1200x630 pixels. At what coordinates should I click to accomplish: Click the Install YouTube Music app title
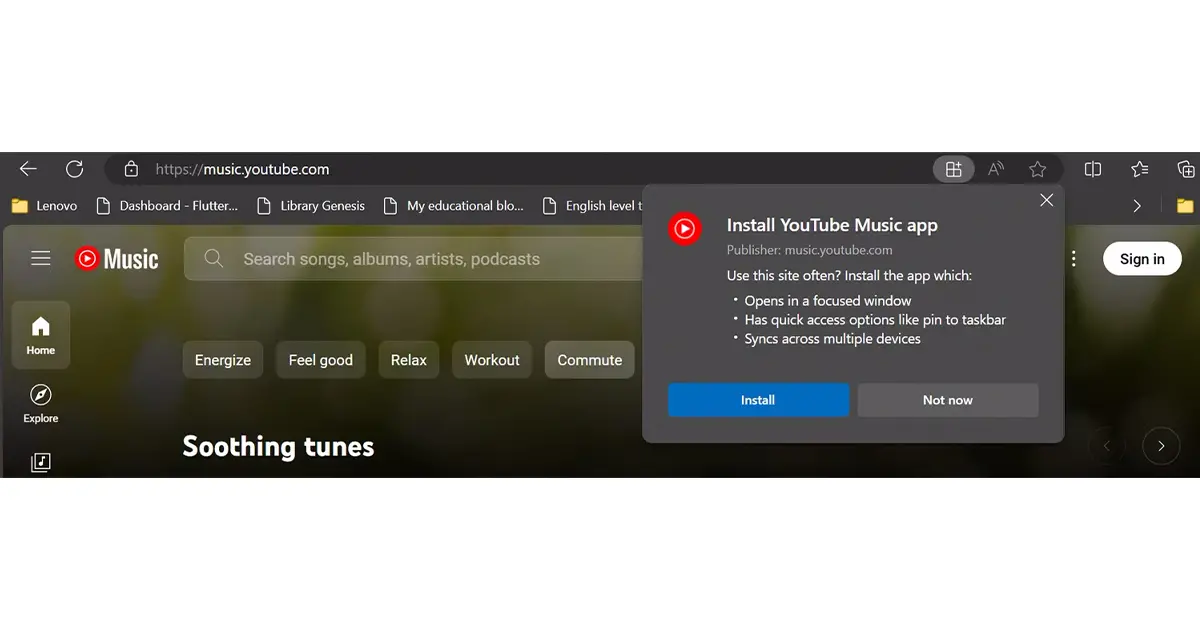(x=832, y=225)
